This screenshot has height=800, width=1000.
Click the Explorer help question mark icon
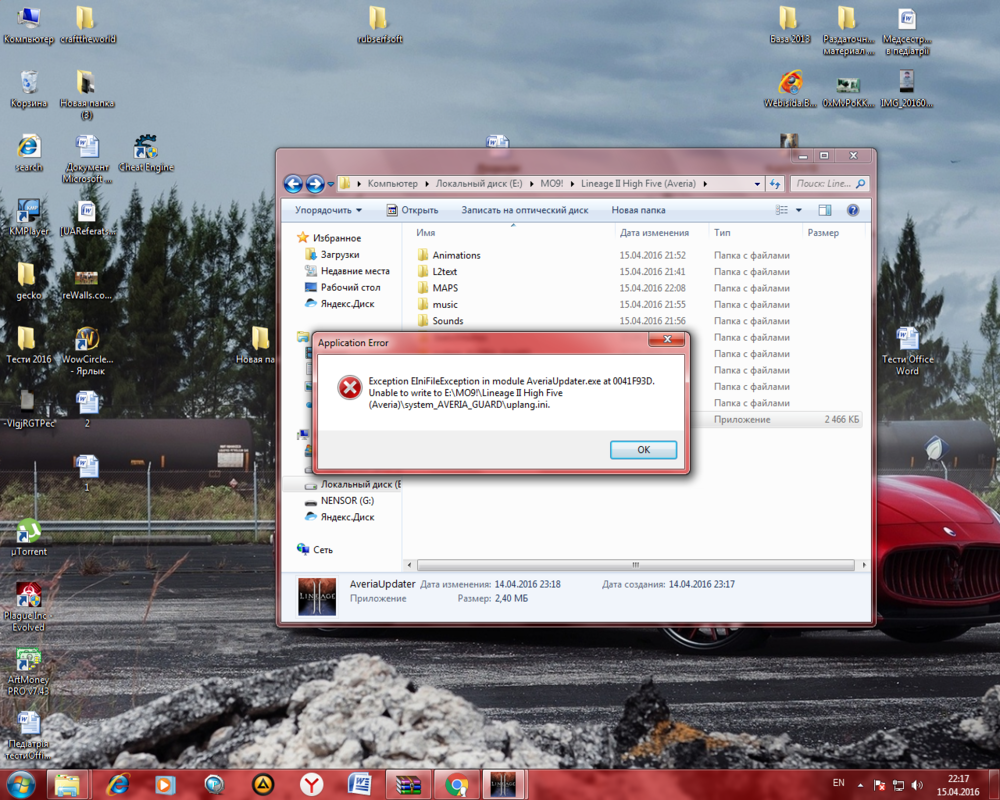click(853, 210)
